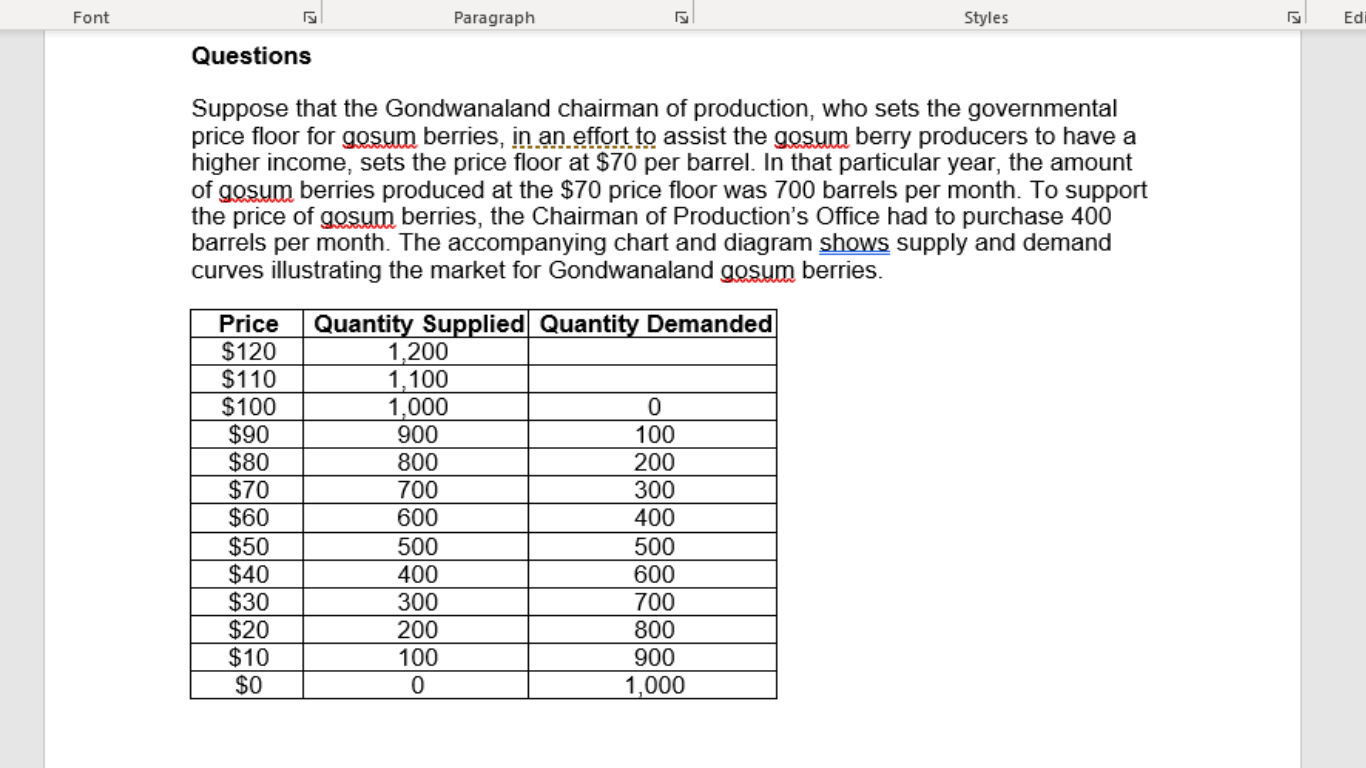Select the Questions heading text
The image size is (1366, 768).
pos(251,56)
